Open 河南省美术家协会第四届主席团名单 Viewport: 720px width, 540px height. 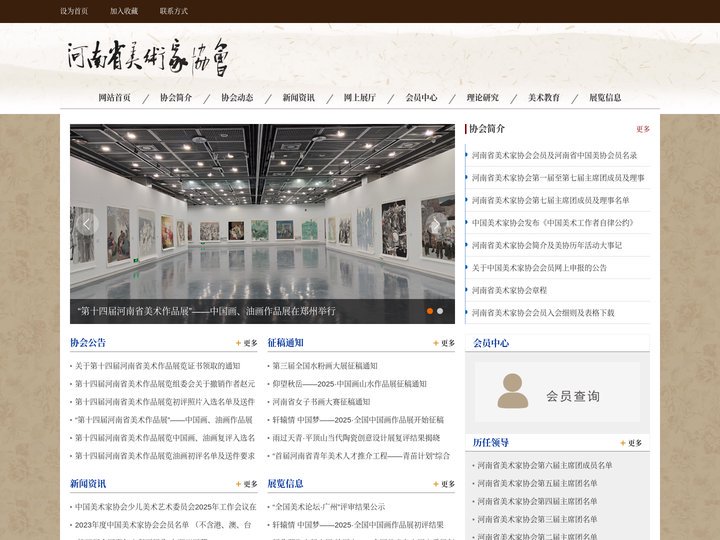point(537,501)
